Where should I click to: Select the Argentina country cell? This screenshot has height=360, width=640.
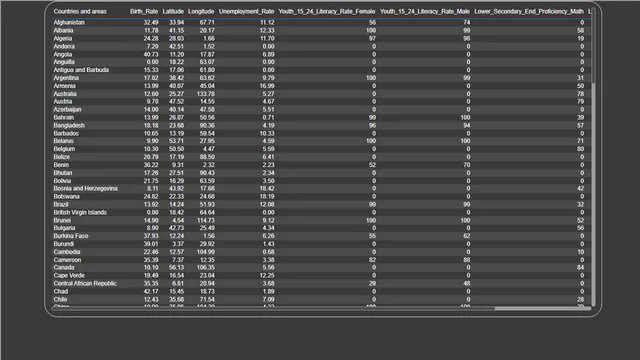(x=66, y=78)
